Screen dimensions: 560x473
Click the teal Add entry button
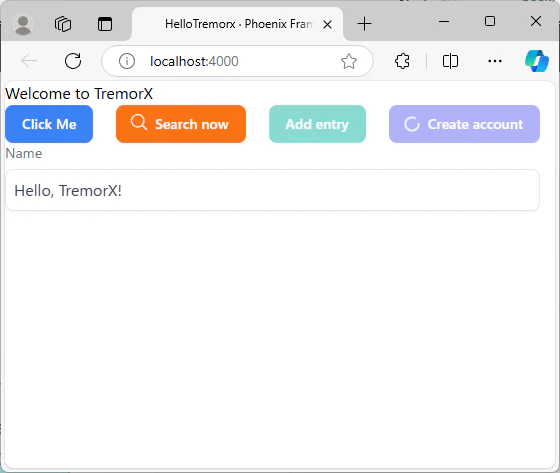317,124
